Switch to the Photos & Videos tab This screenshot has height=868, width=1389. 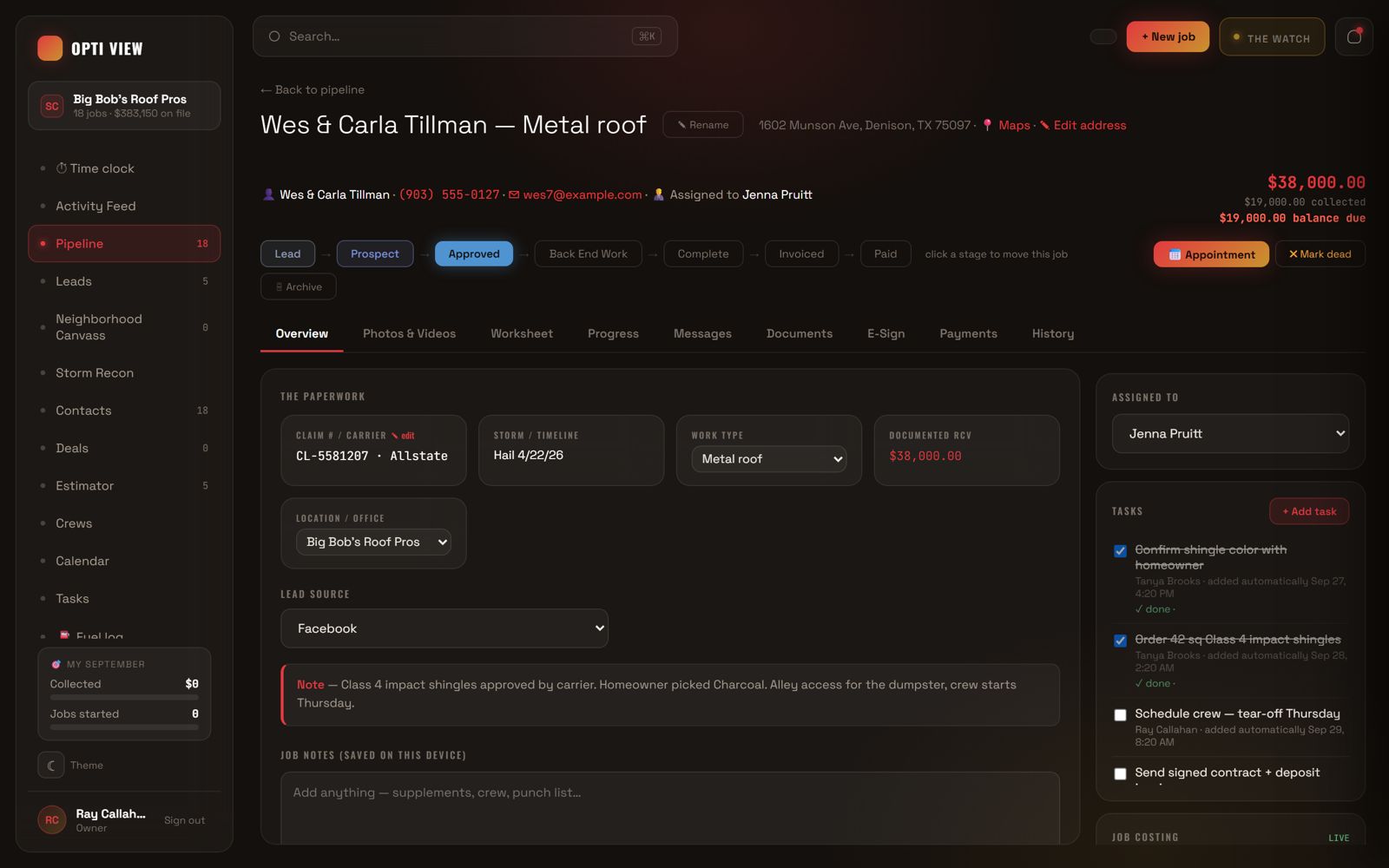[409, 333]
